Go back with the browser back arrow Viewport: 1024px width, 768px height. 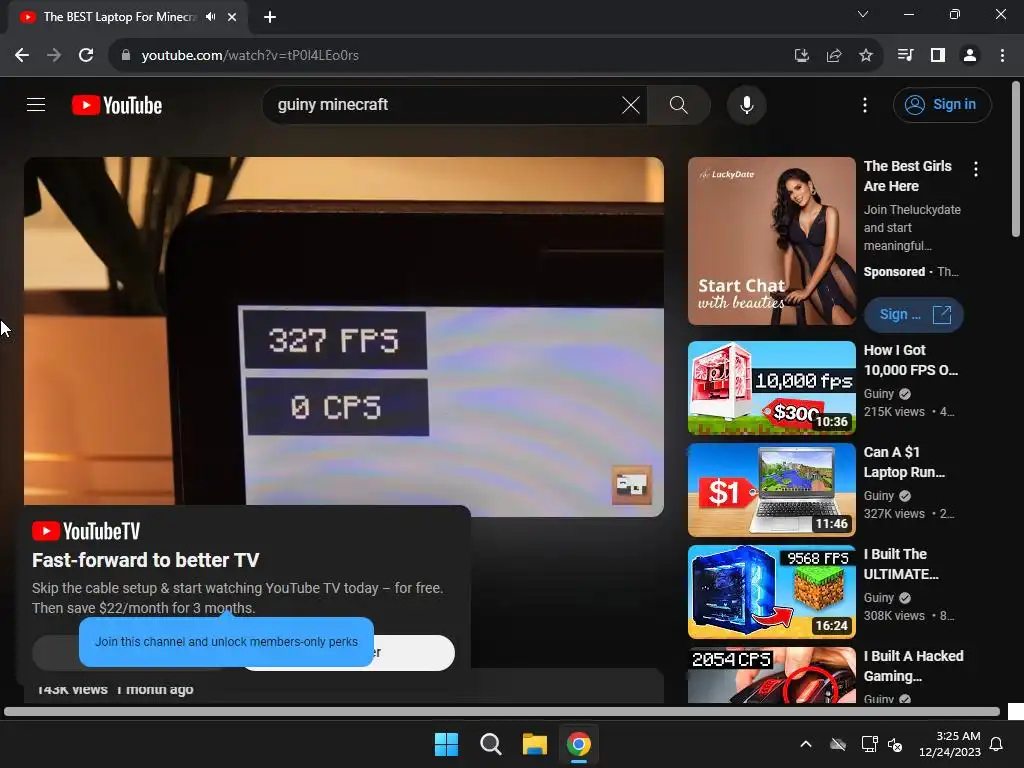click(22, 56)
